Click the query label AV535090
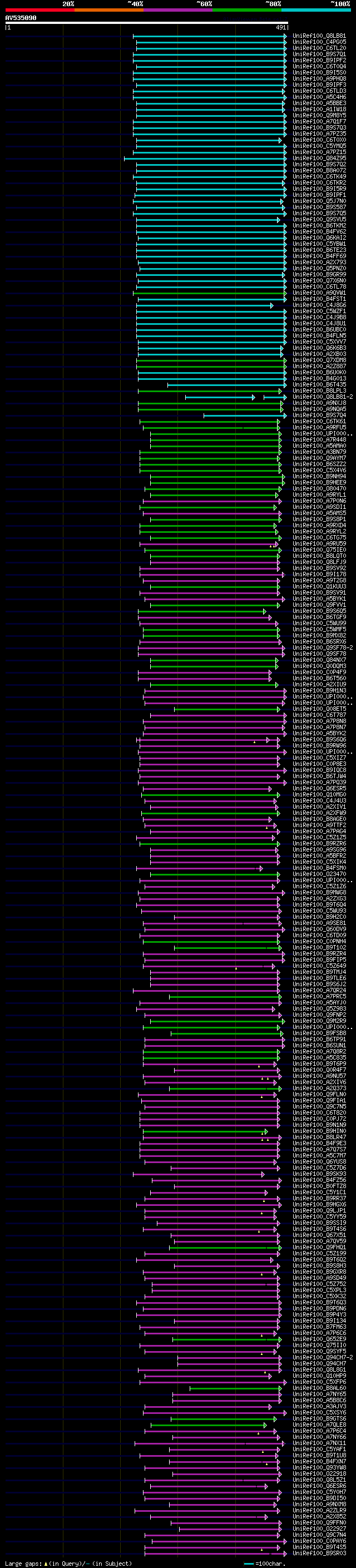356x1568 pixels. click(21, 18)
